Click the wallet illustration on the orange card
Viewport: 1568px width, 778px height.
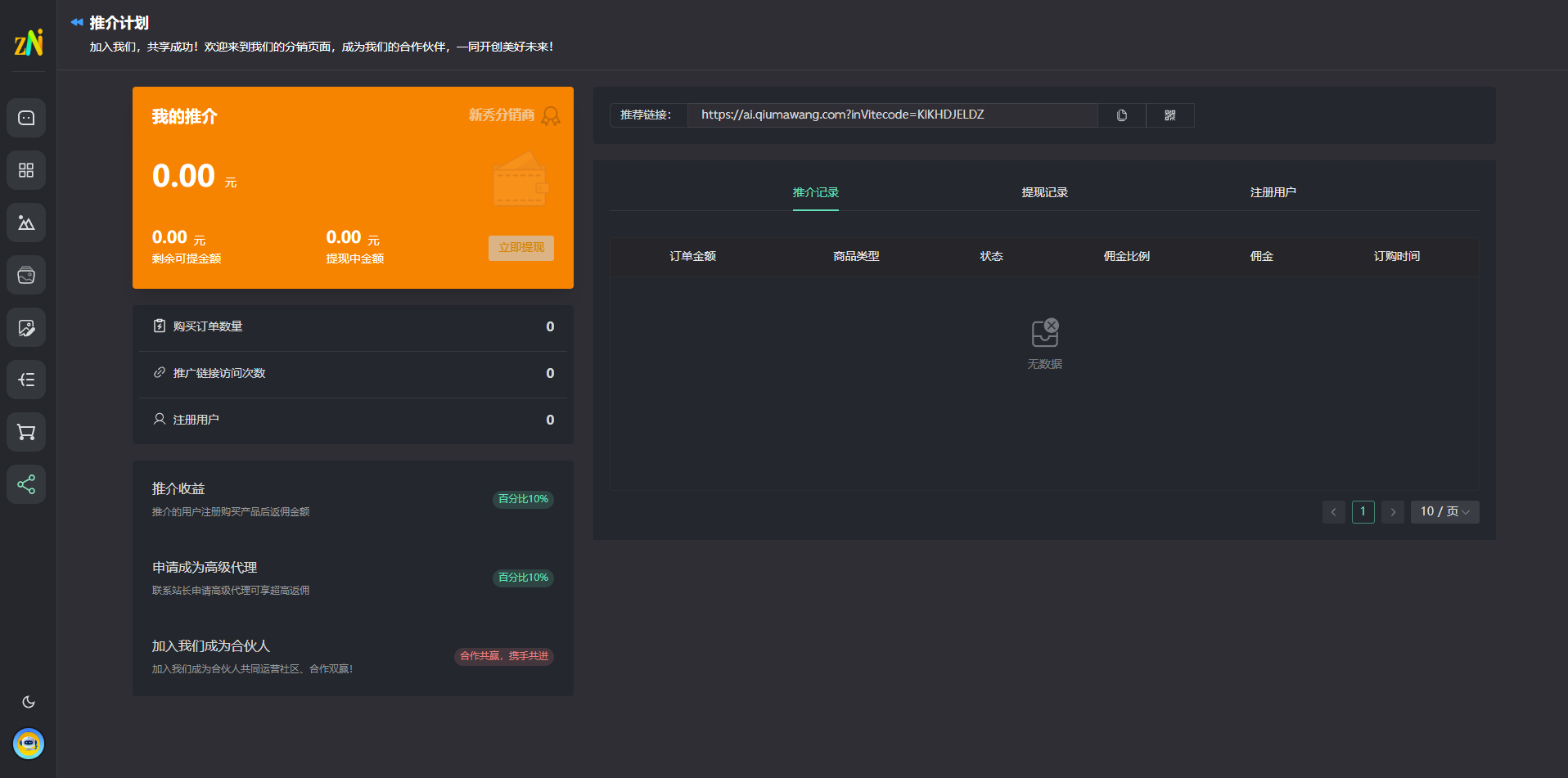tap(520, 180)
